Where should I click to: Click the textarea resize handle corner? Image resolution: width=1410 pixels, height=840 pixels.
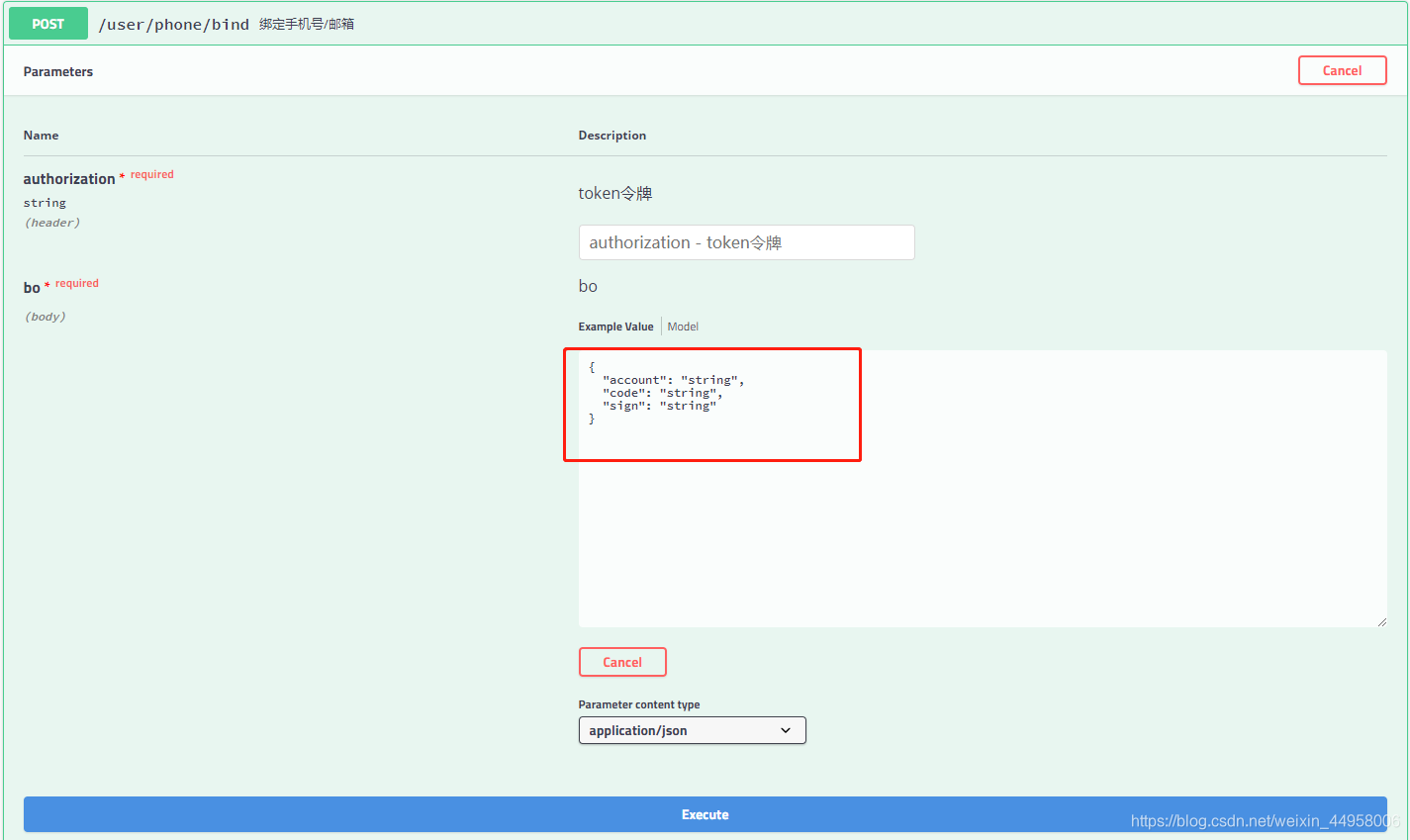(1381, 621)
